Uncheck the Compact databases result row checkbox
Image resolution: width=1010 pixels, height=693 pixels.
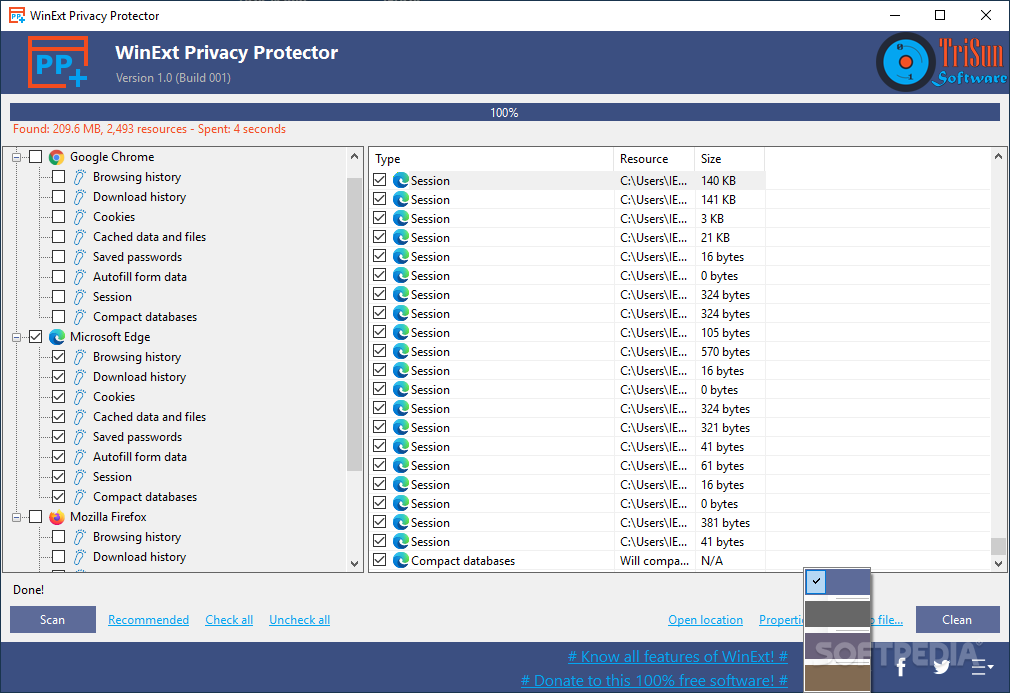coord(380,560)
